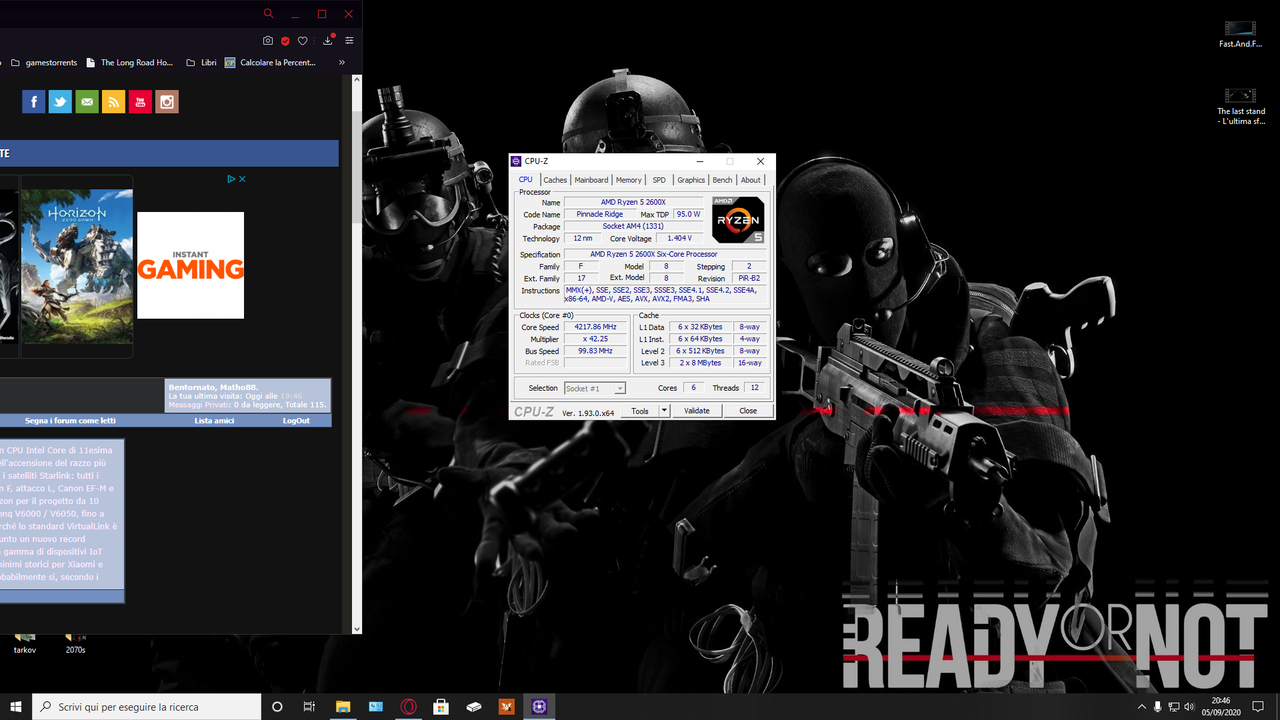
Task: Open the notification center icon
Action: click(1260, 707)
